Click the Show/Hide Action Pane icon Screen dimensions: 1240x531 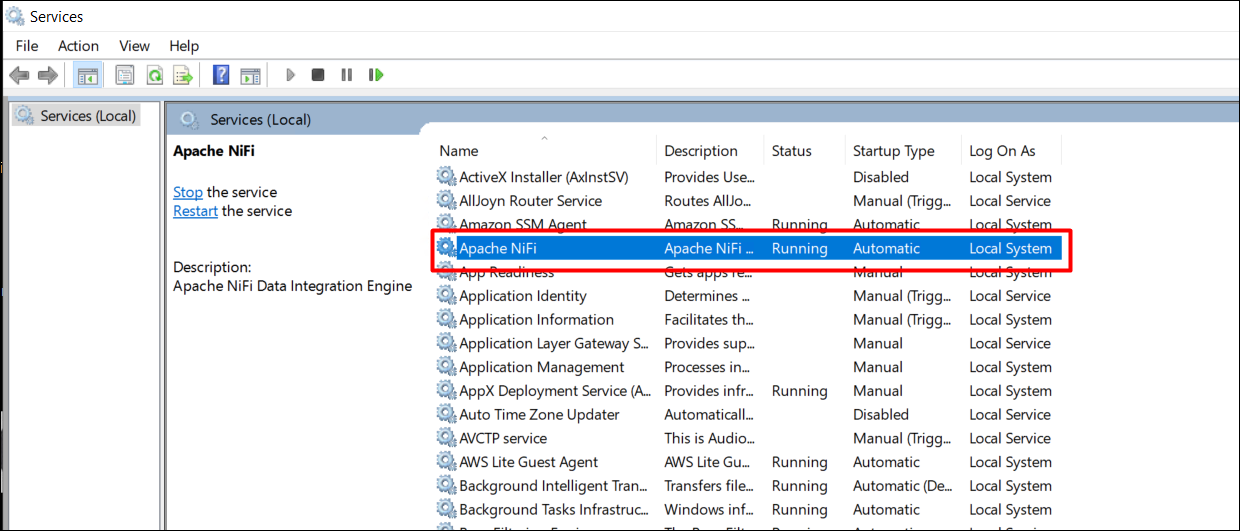coord(250,75)
